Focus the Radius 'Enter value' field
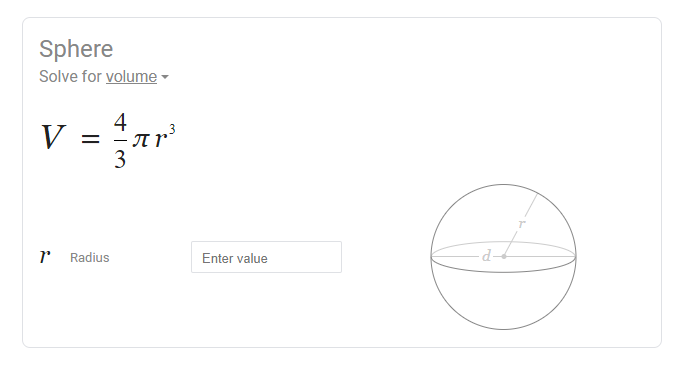The image size is (679, 368). [x=266, y=257]
